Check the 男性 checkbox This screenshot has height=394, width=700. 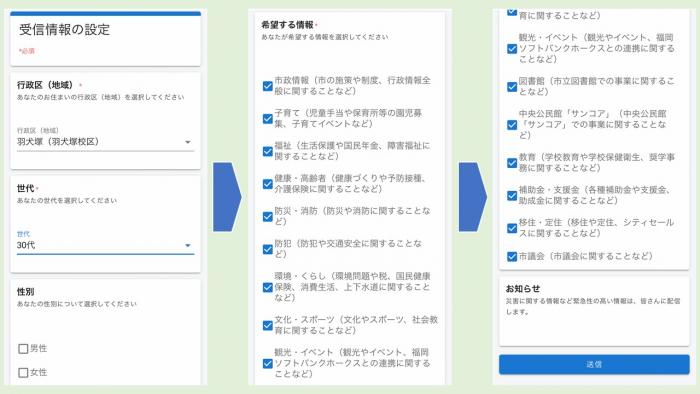23,348
